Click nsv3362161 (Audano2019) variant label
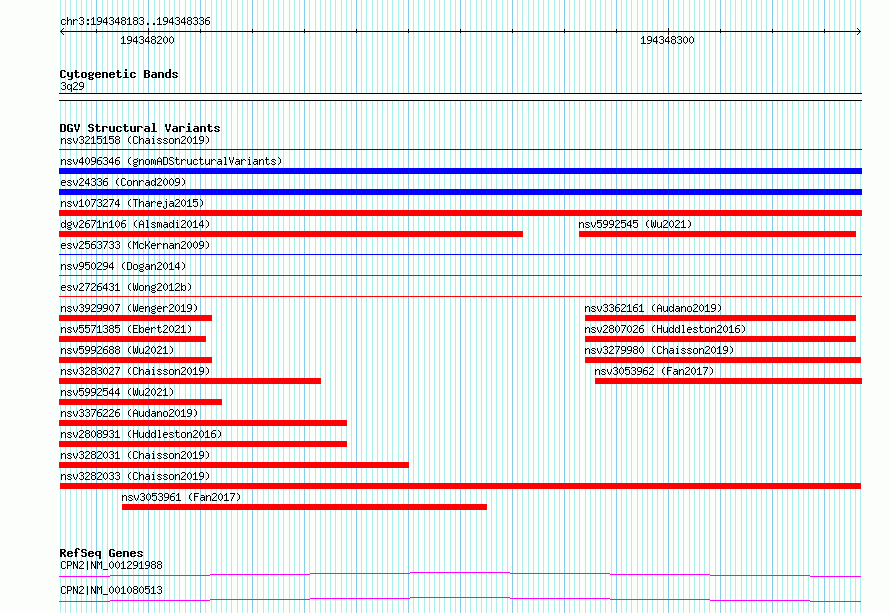This screenshot has height=613, width=890. 653,308
